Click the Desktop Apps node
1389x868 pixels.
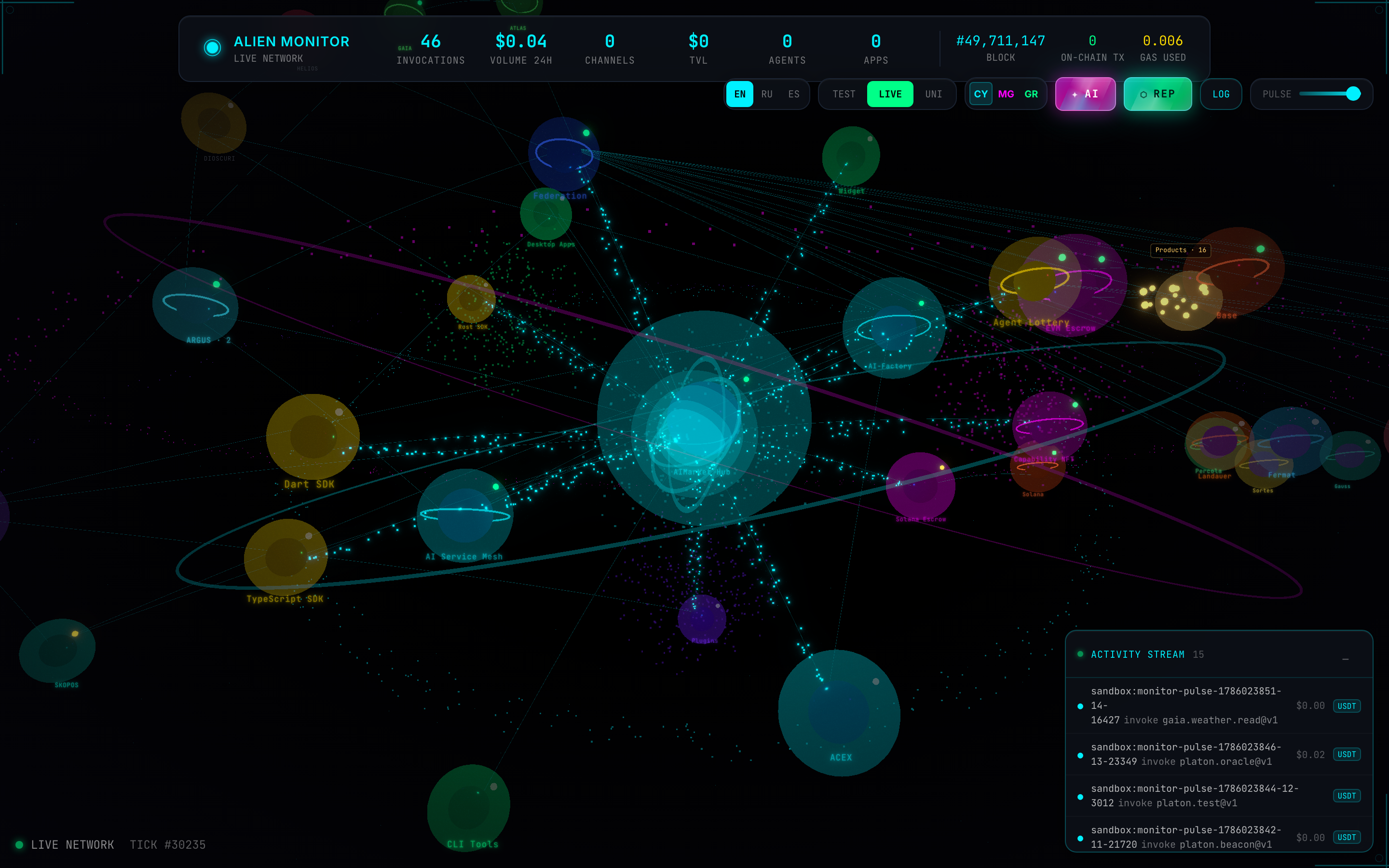click(x=546, y=214)
